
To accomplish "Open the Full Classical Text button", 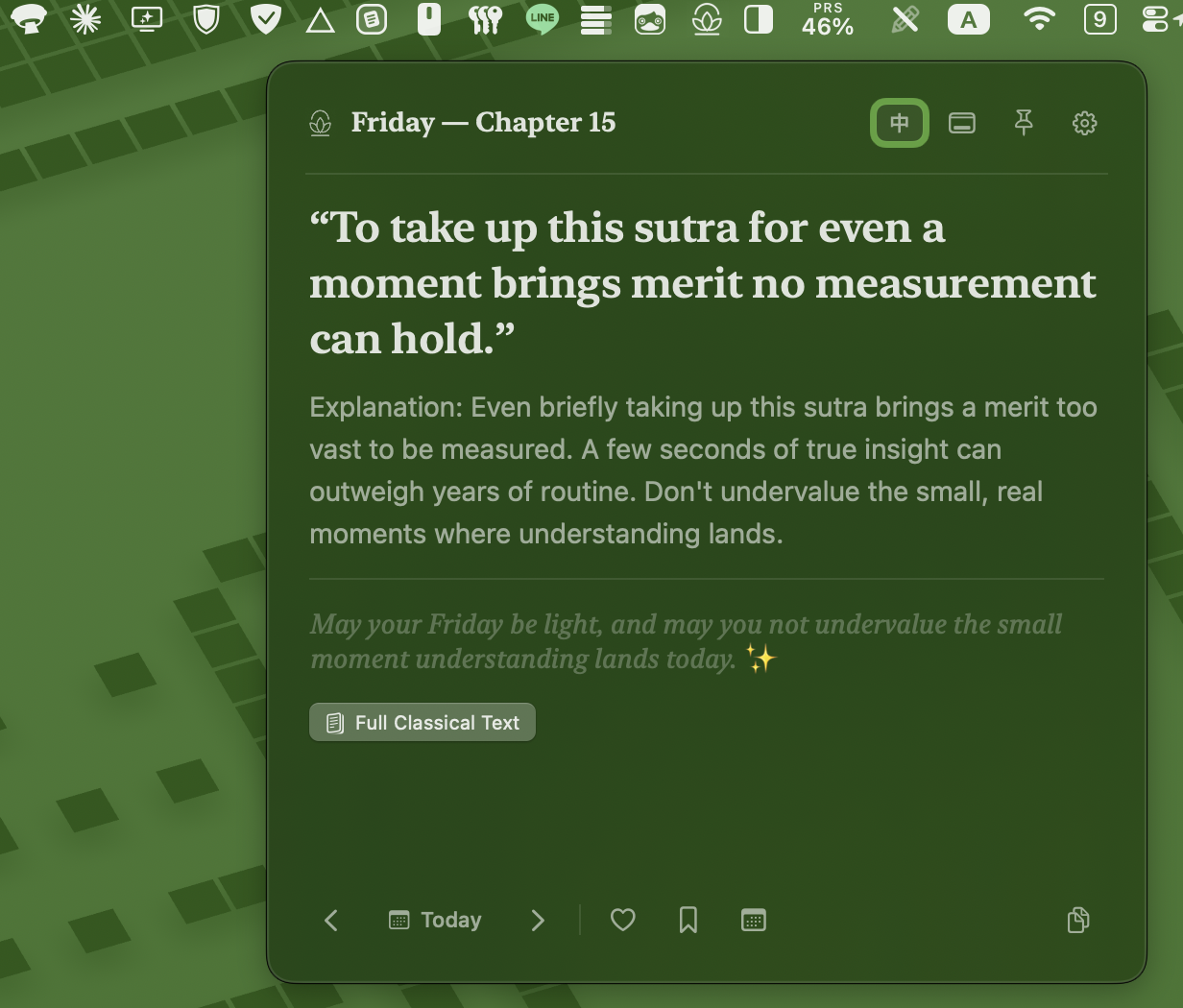I will (422, 722).
